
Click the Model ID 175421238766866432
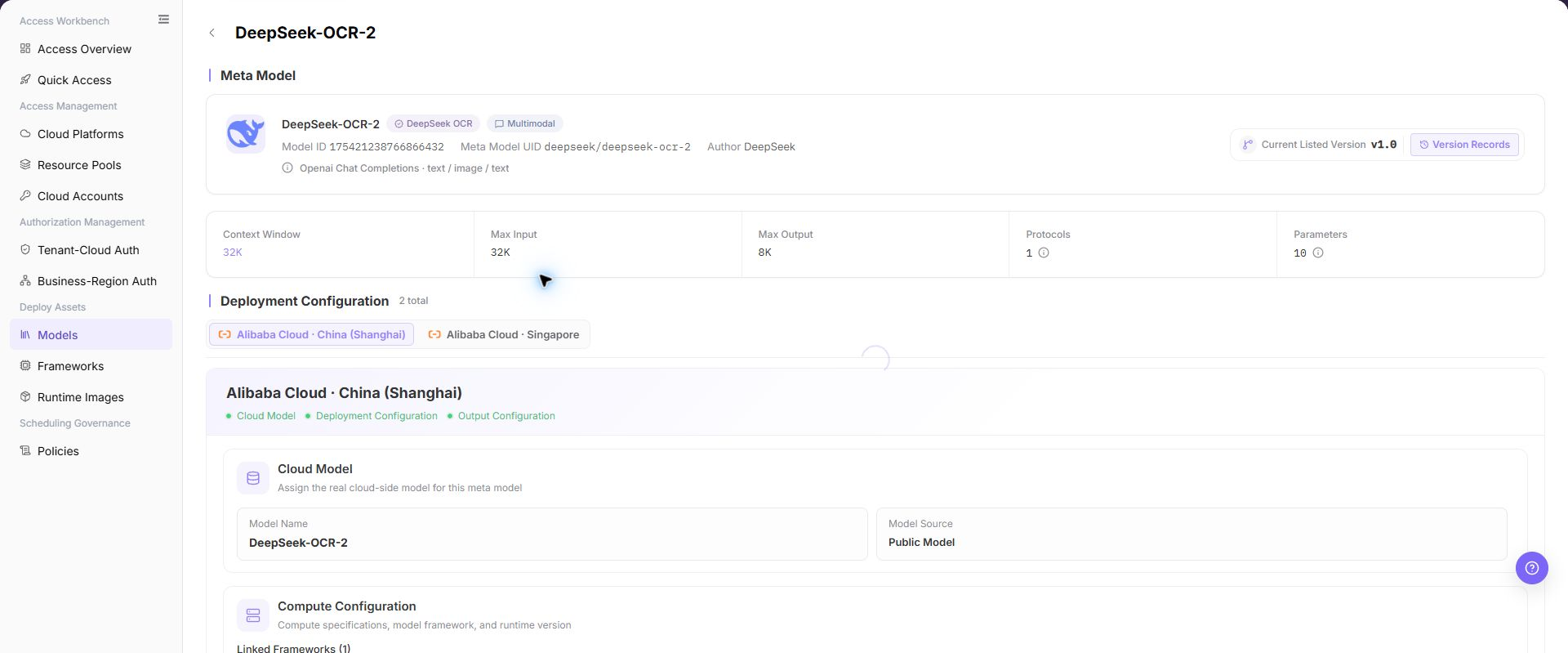(386, 147)
